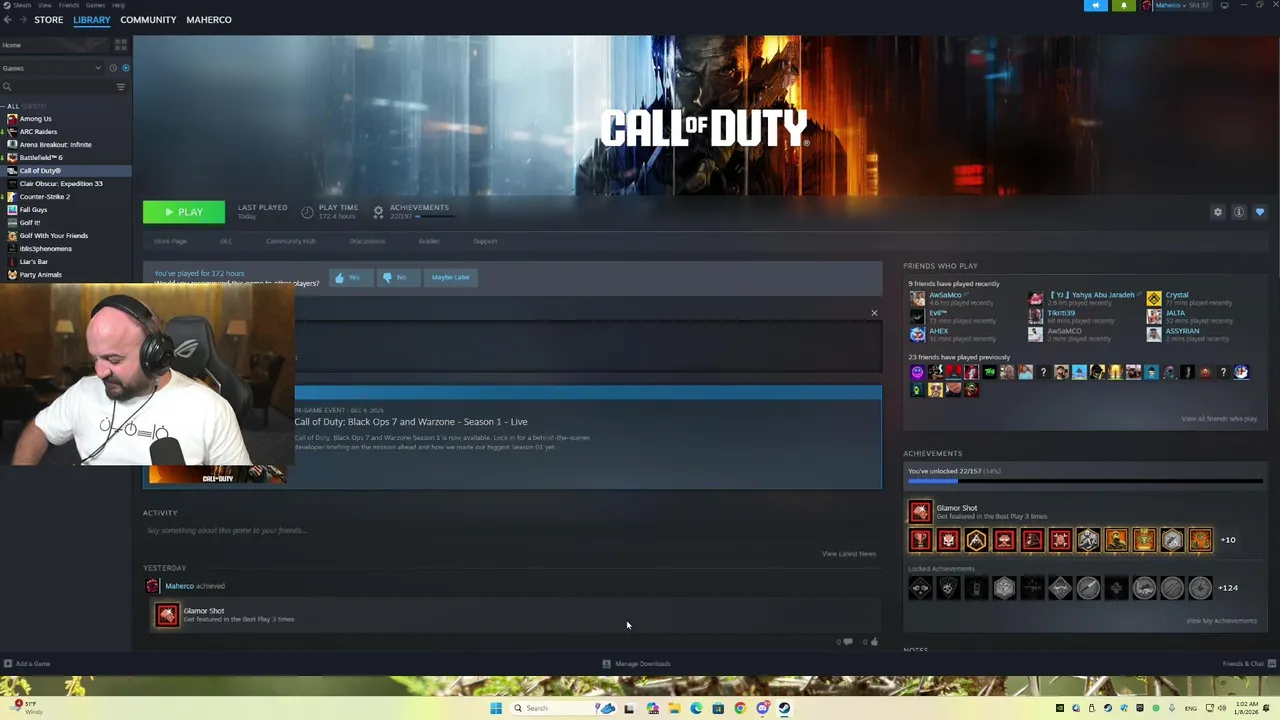Image resolution: width=1280 pixels, height=720 pixels.
Task: Open the View menu
Action: tap(45, 5)
